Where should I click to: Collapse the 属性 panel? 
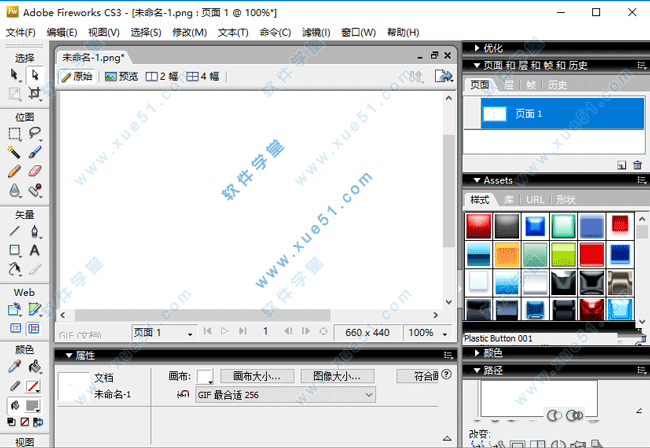coord(69,356)
